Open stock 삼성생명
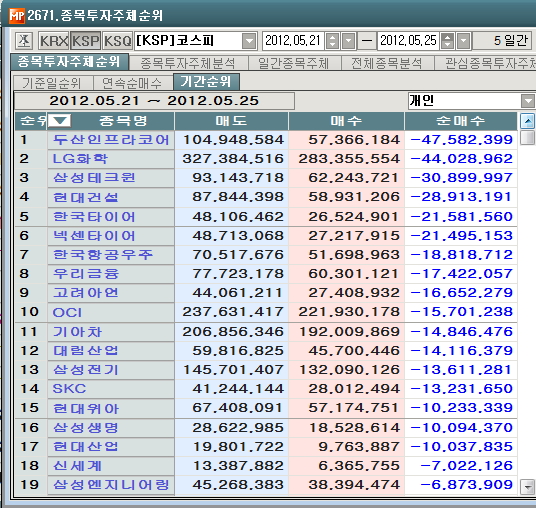Image resolution: width=536 pixels, height=508 pixels. point(111,428)
